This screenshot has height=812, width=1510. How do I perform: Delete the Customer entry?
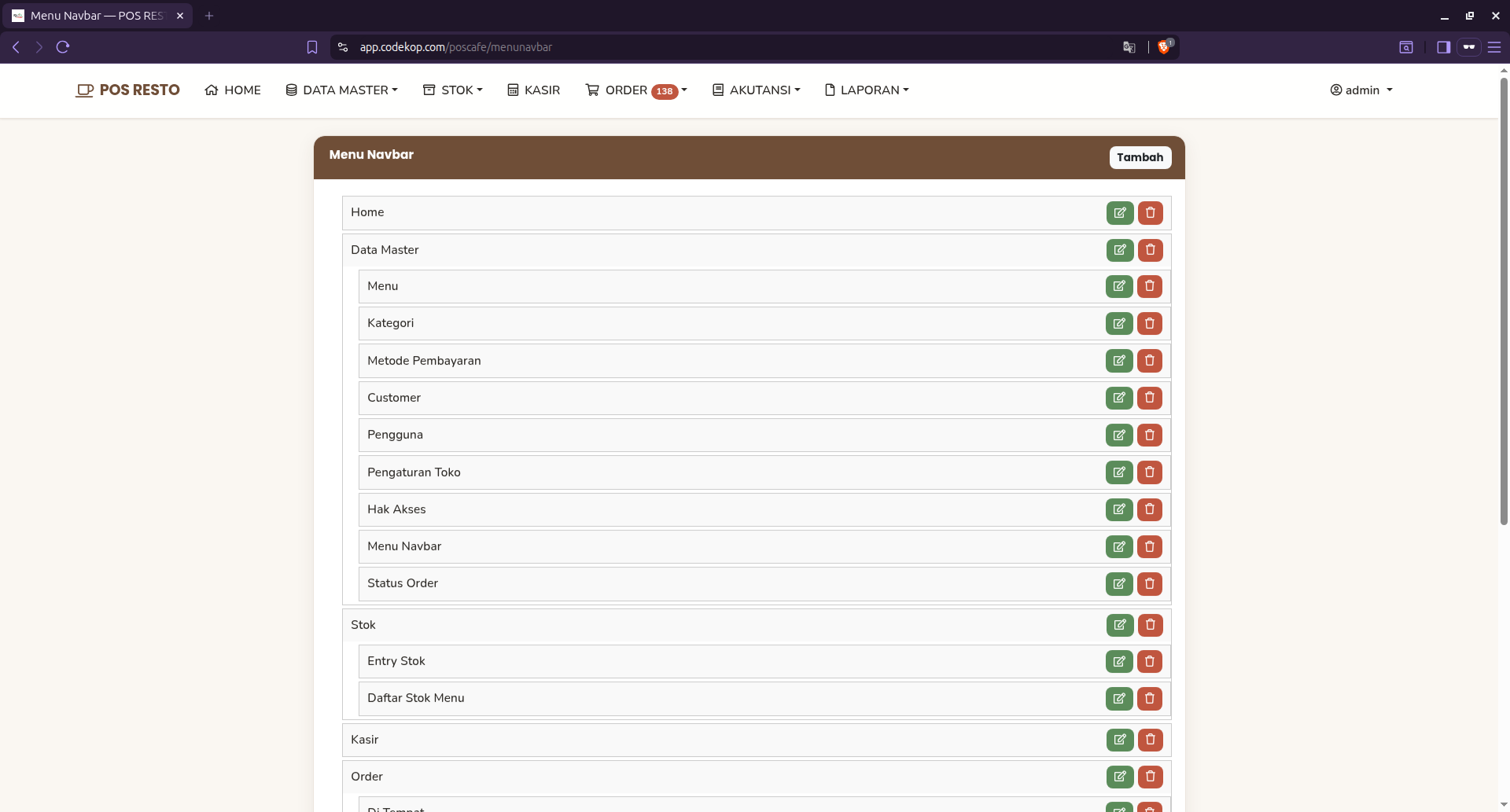coord(1149,398)
